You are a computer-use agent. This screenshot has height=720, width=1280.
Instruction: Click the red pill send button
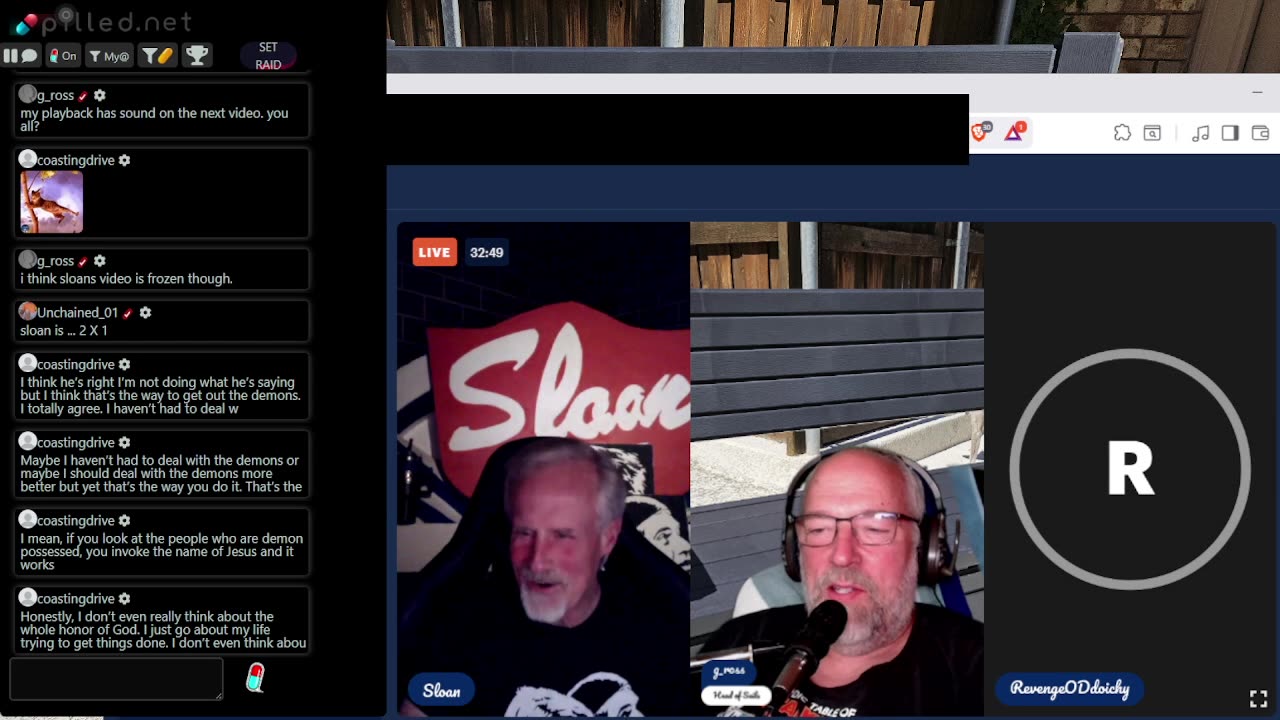click(x=255, y=678)
